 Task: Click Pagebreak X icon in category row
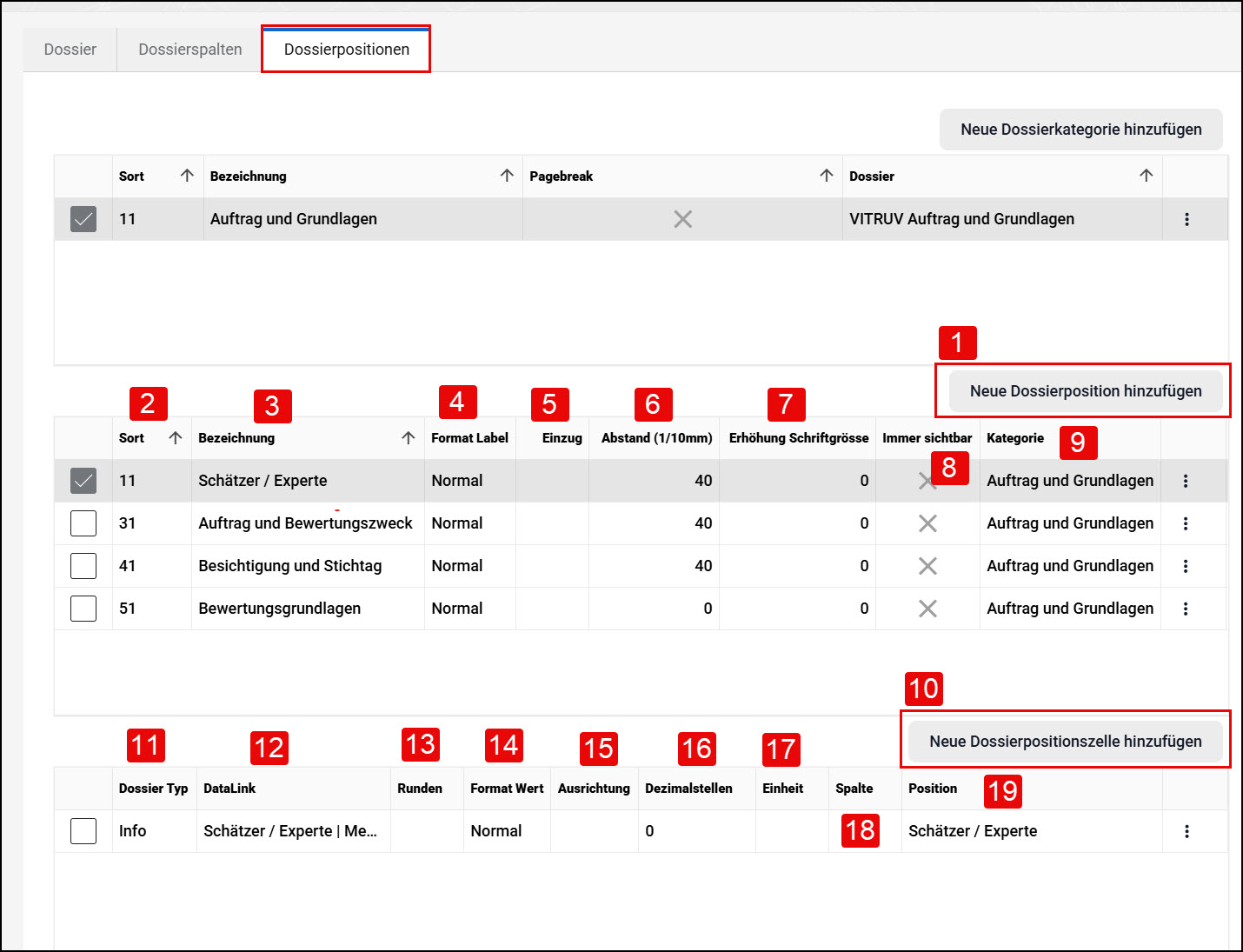(682, 219)
